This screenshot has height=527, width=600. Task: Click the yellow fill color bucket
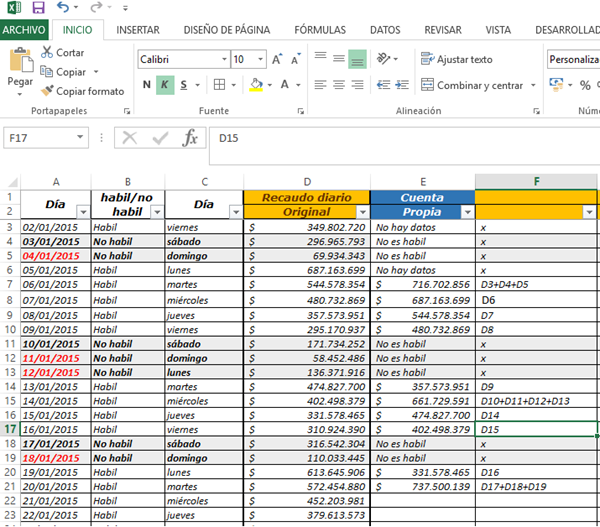tap(257, 85)
